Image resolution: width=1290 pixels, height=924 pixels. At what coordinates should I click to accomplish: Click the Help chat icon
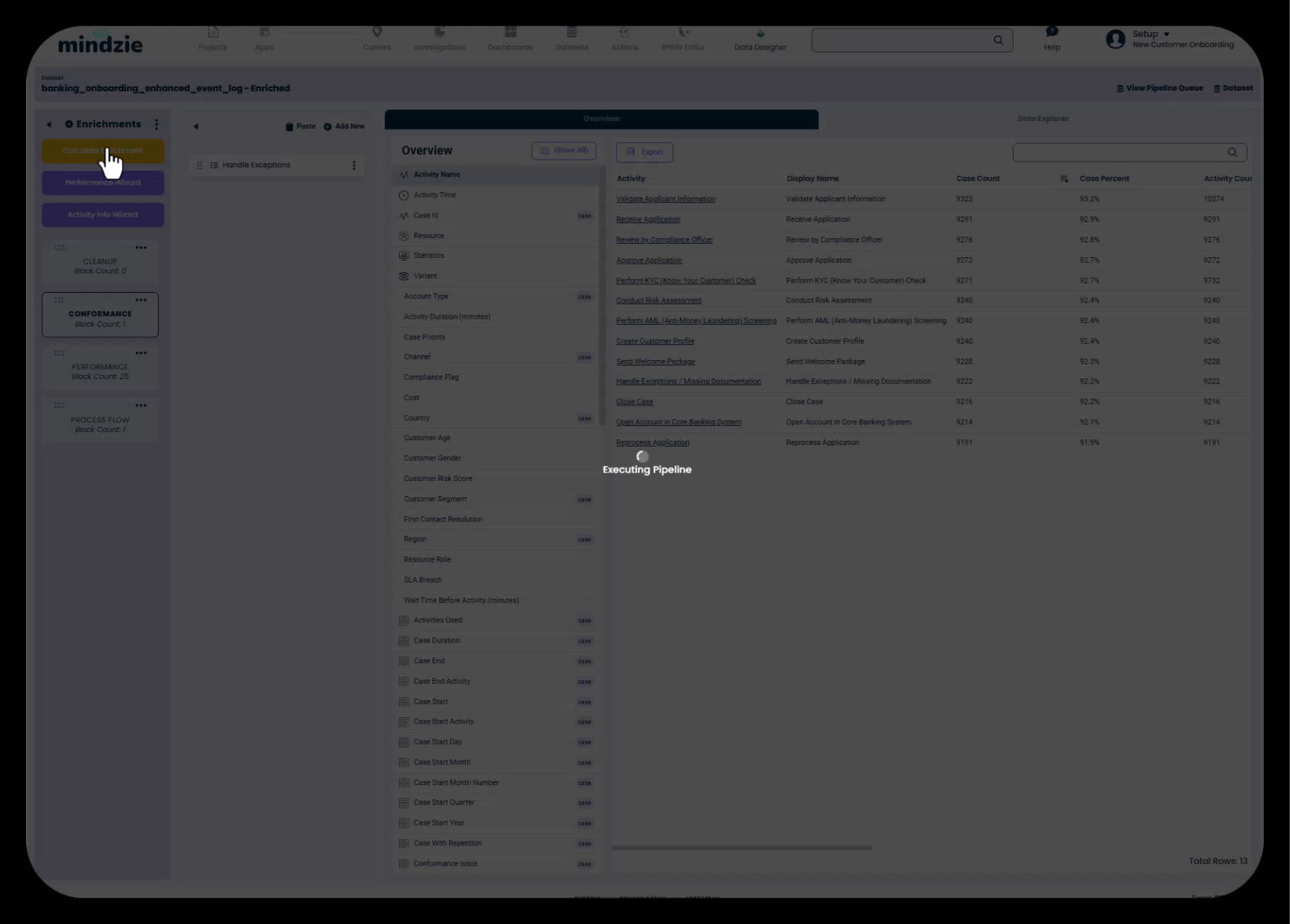tap(1052, 32)
